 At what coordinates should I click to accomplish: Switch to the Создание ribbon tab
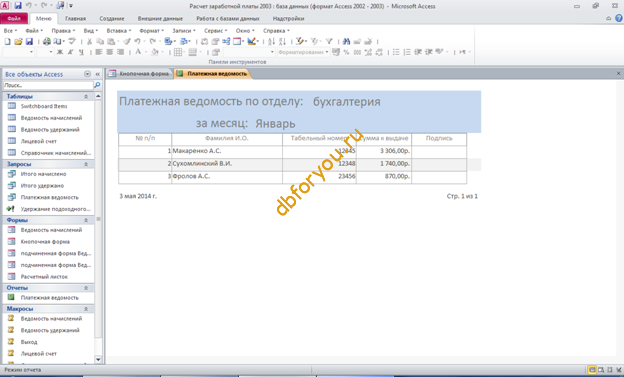click(112, 19)
